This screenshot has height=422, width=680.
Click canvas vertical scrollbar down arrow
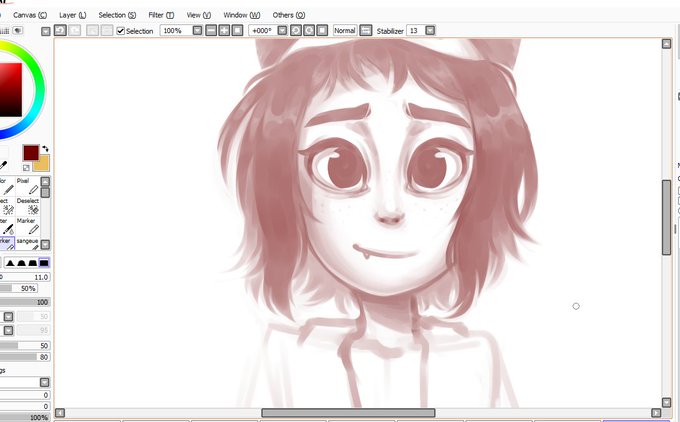coord(667,402)
